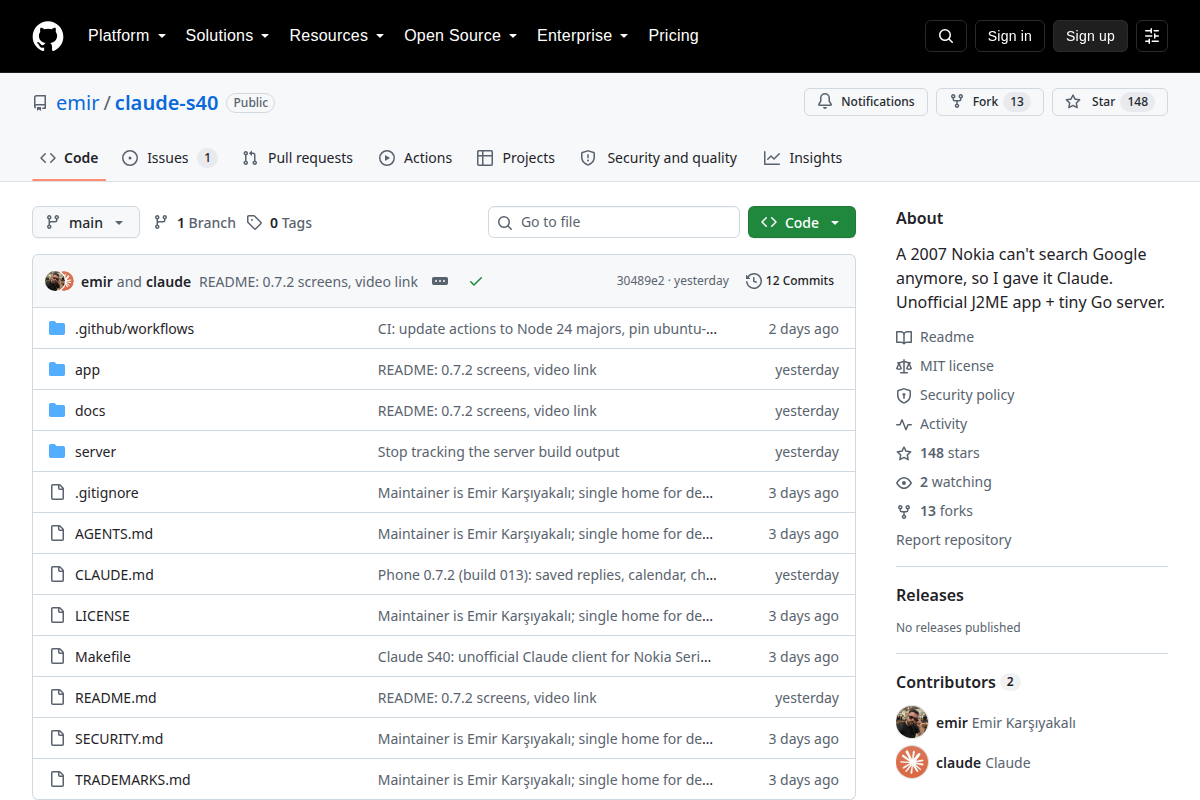Image resolution: width=1200 pixels, height=800 pixels.
Task: Open the emir contributor avatar
Action: [912, 722]
